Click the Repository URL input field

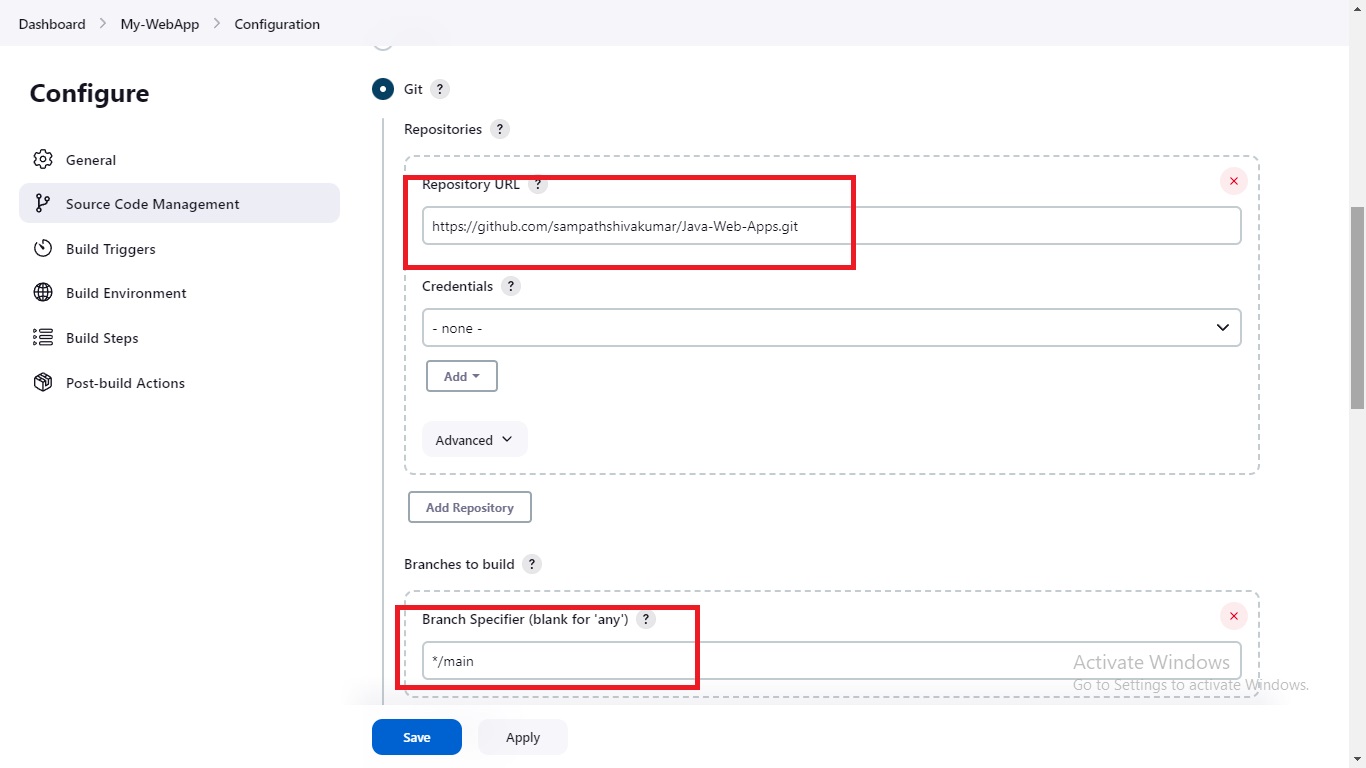(x=832, y=226)
